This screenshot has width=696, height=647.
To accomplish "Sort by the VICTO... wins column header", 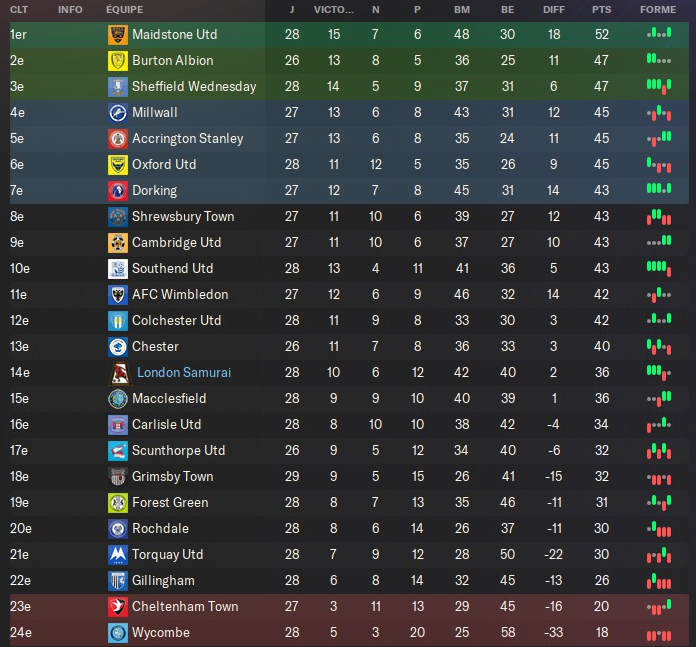I will [333, 9].
